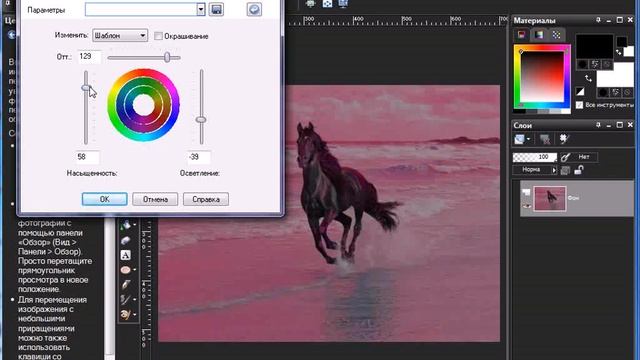Pick a color in the Материалы color picker
Image resolution: width=640 pixels, height=360 pixels.
pyautogui.click(x=542, y=76)
